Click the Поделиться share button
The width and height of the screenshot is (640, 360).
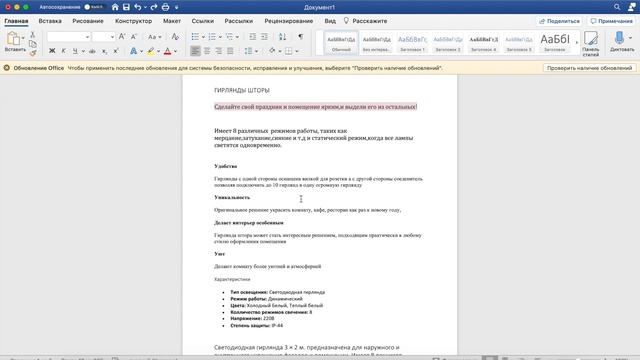coord(559,21)
